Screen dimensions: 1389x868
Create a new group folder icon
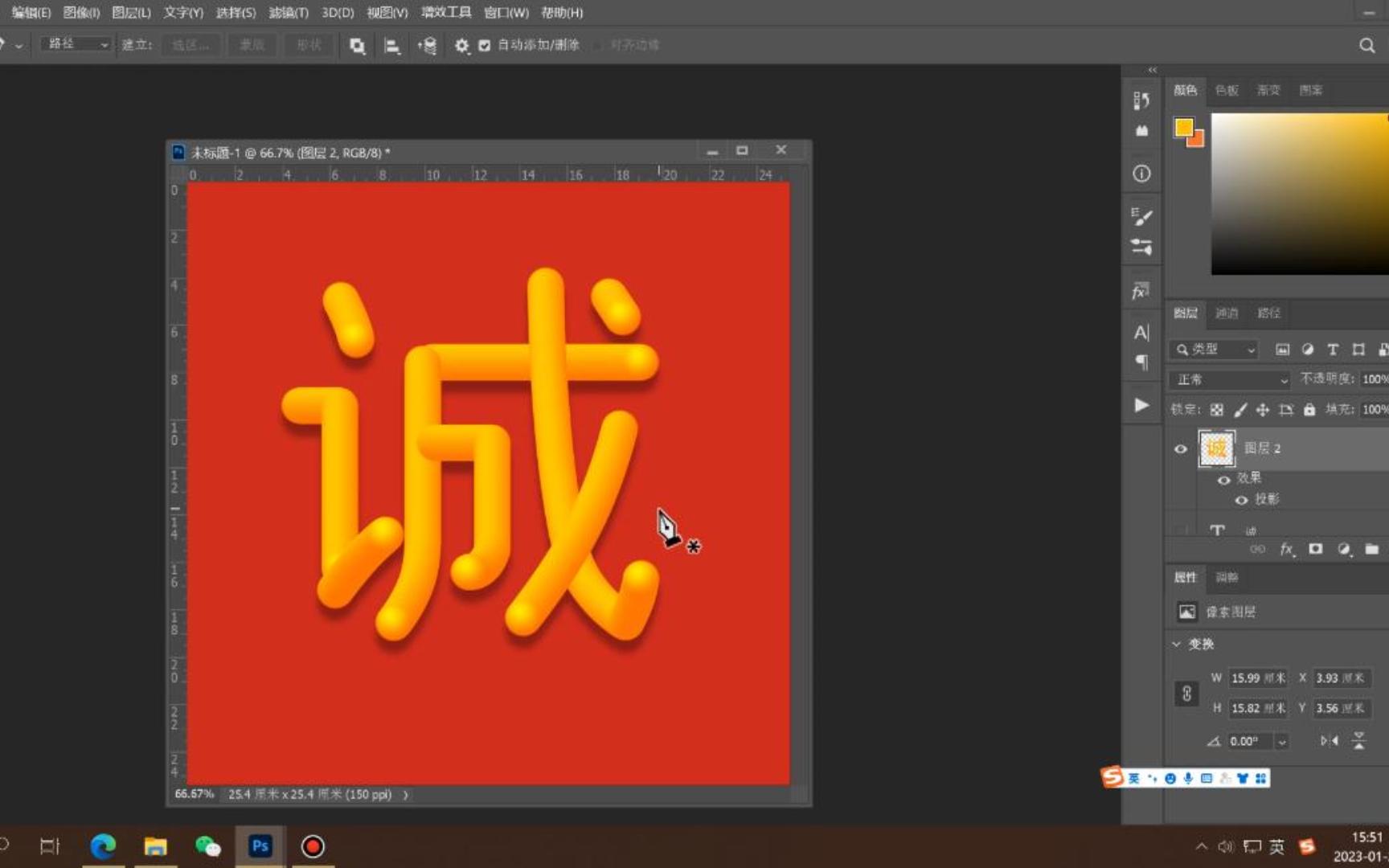tap(1372, 550)
